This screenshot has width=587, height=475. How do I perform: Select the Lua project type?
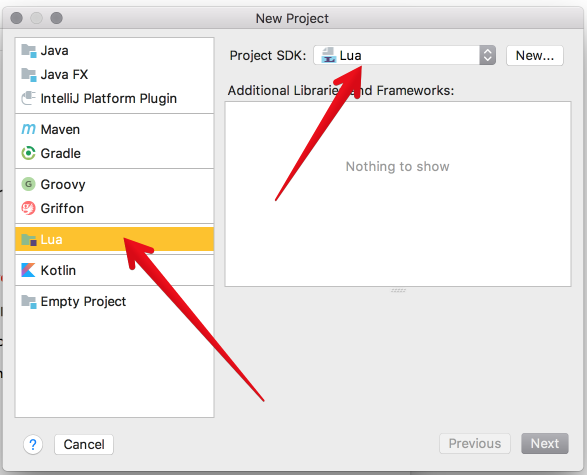(x=115, y=239)
